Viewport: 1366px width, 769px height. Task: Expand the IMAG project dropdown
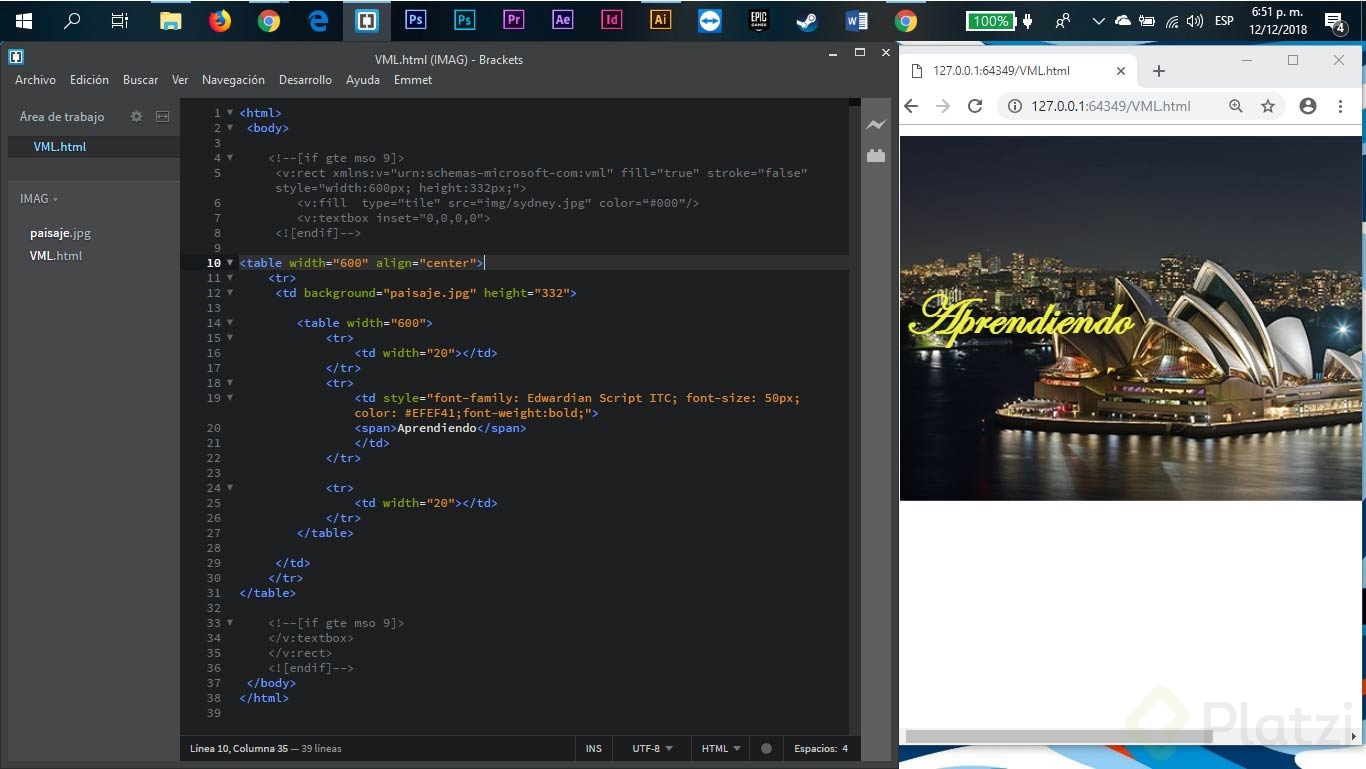[39, 199]
